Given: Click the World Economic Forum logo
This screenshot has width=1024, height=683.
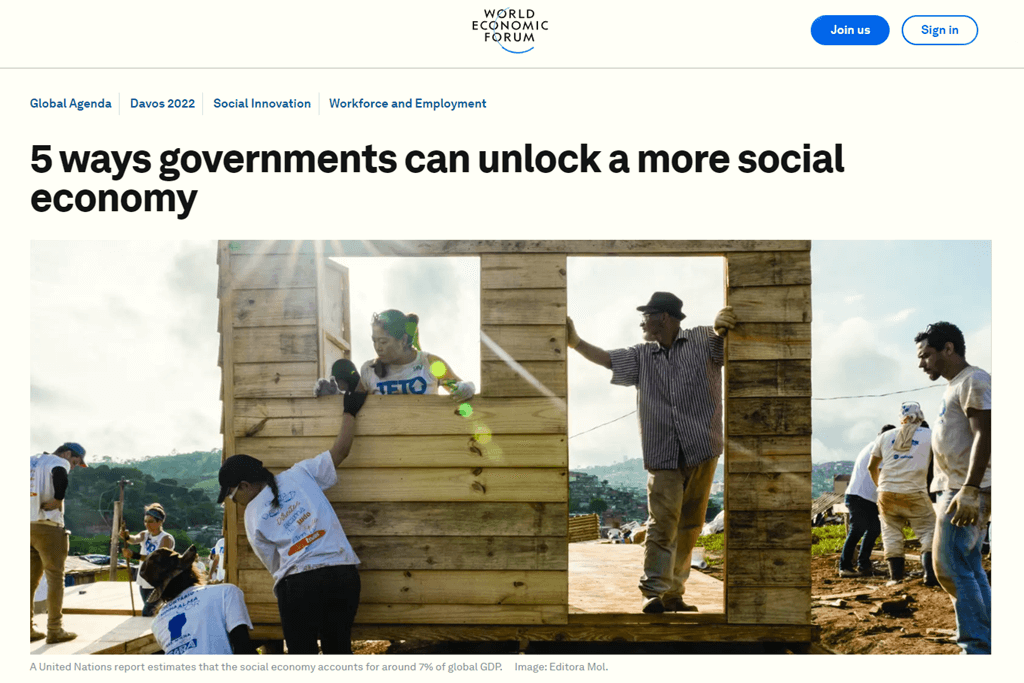Looking at the screenshot, I should point(510,30).
